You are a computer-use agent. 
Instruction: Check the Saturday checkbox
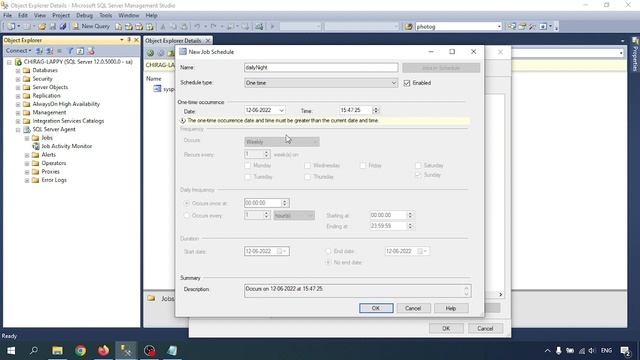[418, 165]
